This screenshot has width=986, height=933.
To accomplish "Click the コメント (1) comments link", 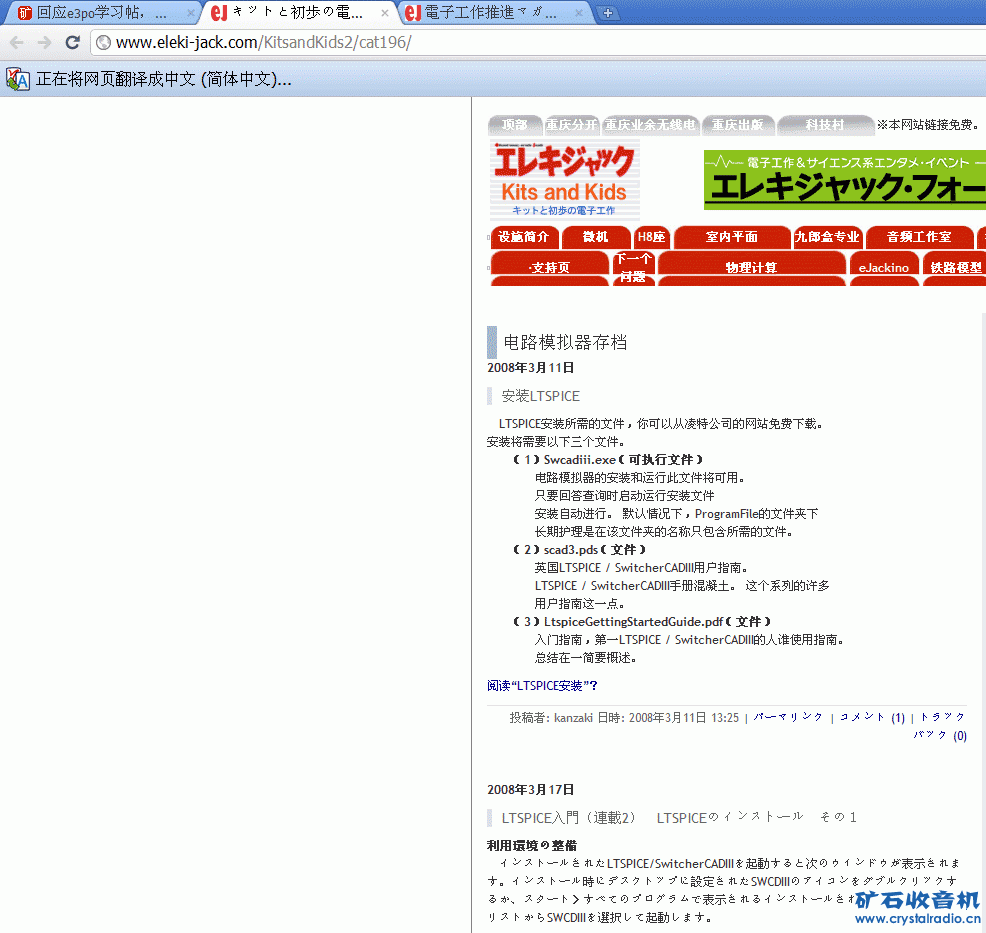I will (872, 717).
